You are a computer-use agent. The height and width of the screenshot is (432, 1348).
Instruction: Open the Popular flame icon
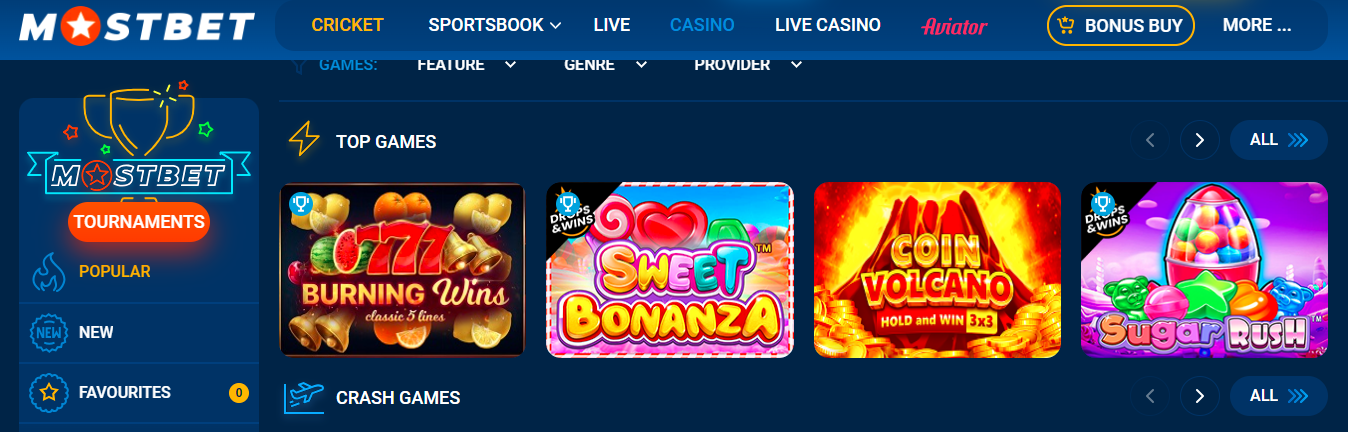tap(49, 272)
